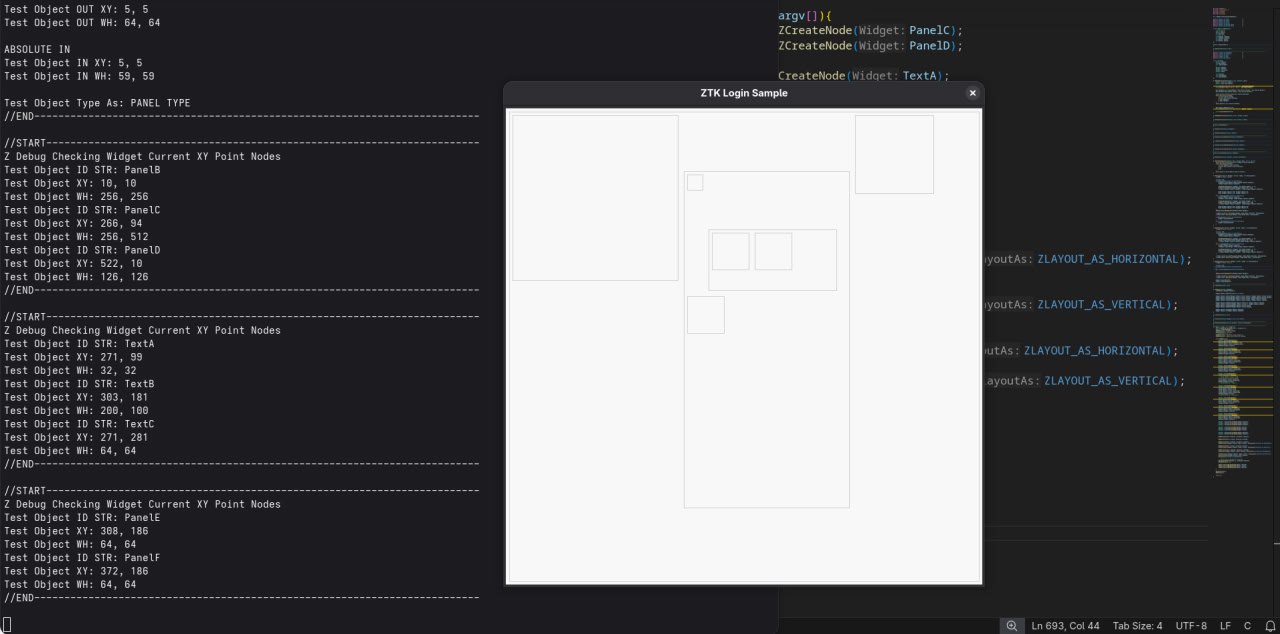Click "Test Object ID STR: TextB" in terminal
This screenshot has height=634, width=1280.
[x=79, y=384]
